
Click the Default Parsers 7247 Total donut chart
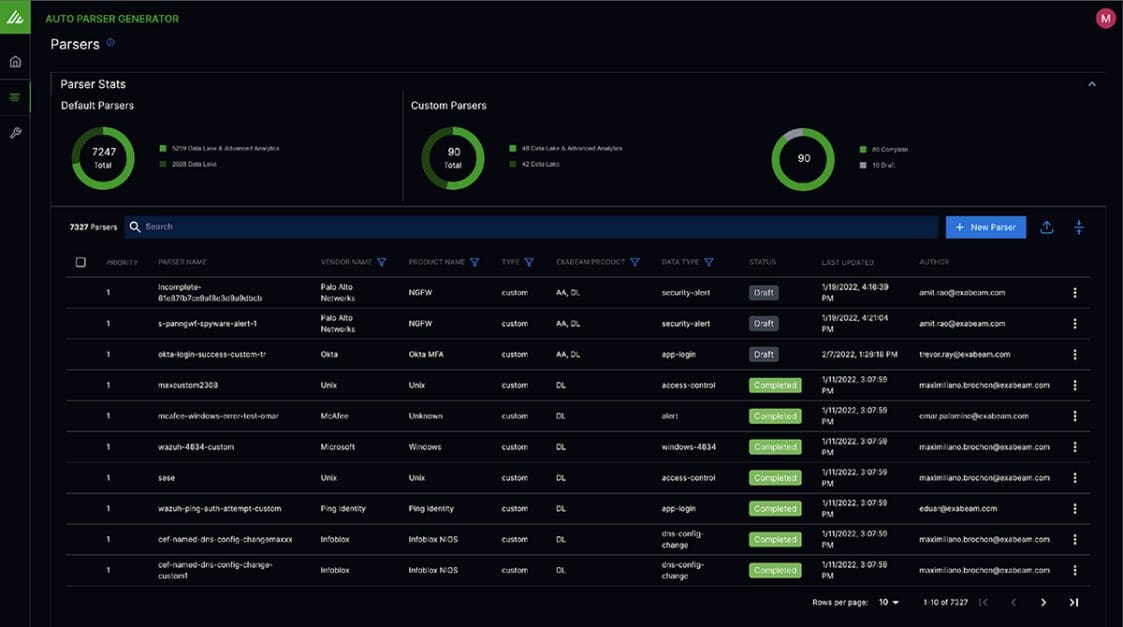pyautogui.click(x=103, y=158)
